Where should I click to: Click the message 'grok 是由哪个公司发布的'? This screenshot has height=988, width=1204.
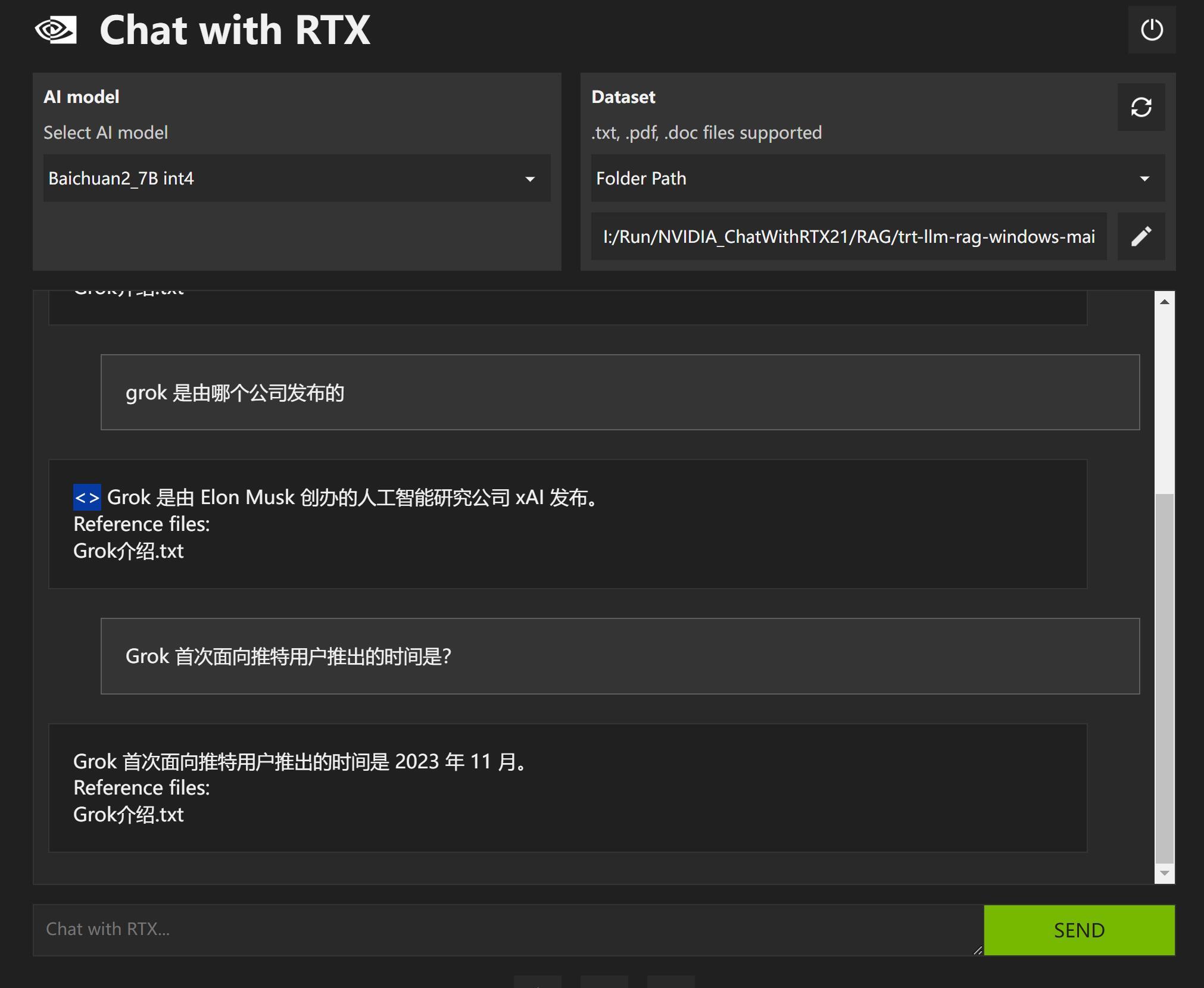click(x=620, y=392)
